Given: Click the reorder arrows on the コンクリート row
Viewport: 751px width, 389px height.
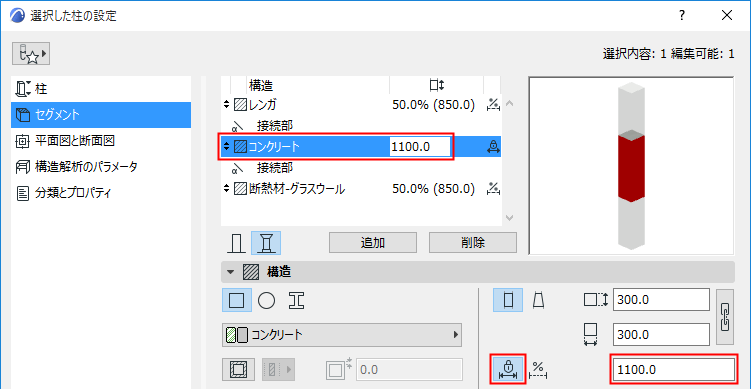Looking at the screenshot, I should tap(227, 147).
